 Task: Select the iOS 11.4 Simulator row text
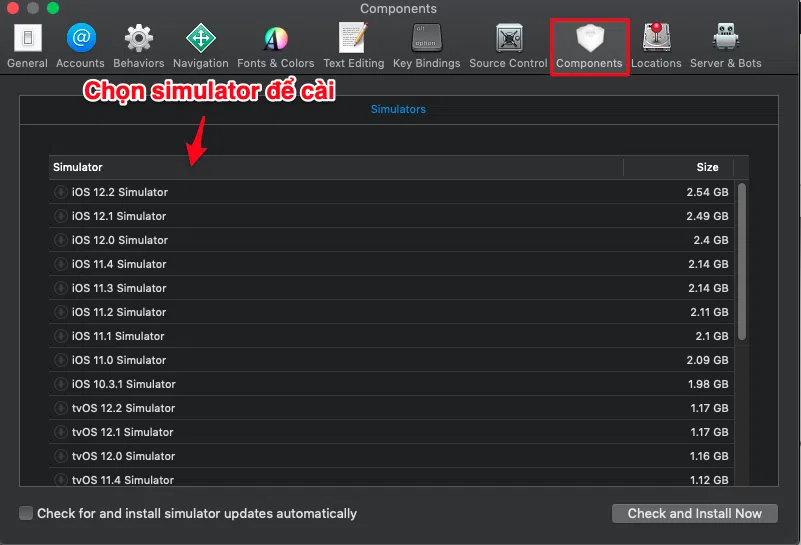tap(119, 264)
